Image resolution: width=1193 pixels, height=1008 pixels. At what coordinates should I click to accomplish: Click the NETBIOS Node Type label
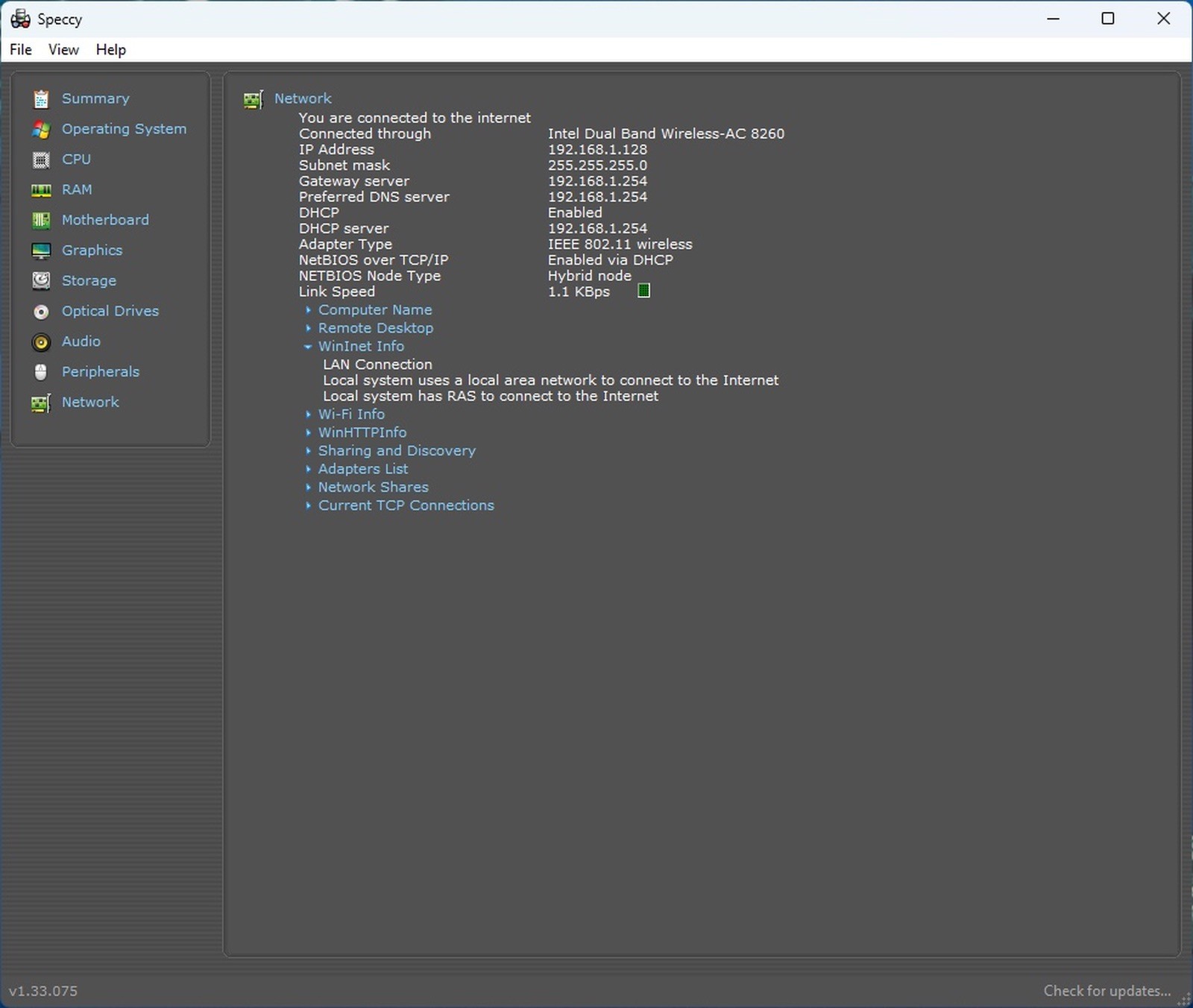click(x=370, y=276)
